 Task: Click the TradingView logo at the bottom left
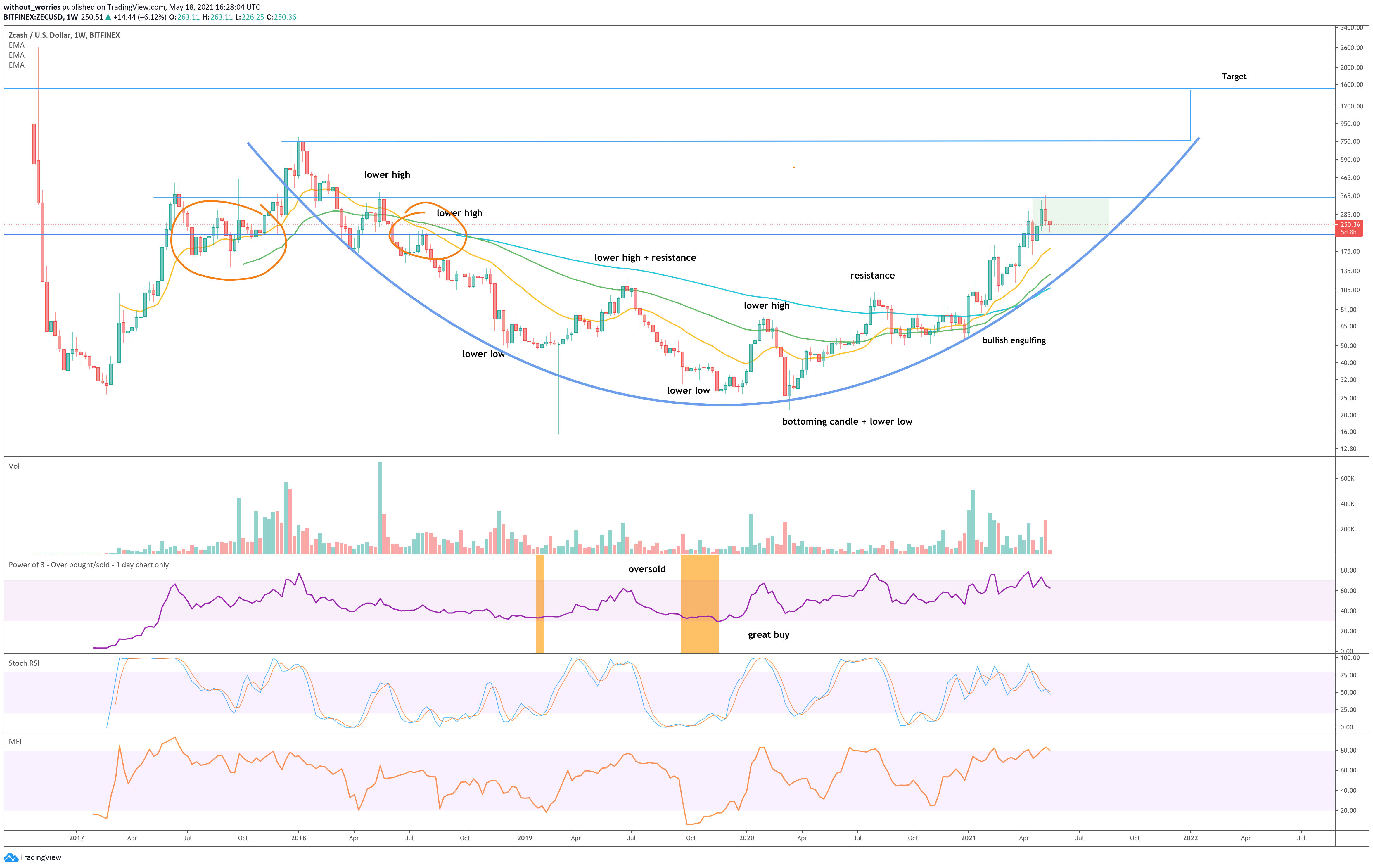(x=32, y=857)
